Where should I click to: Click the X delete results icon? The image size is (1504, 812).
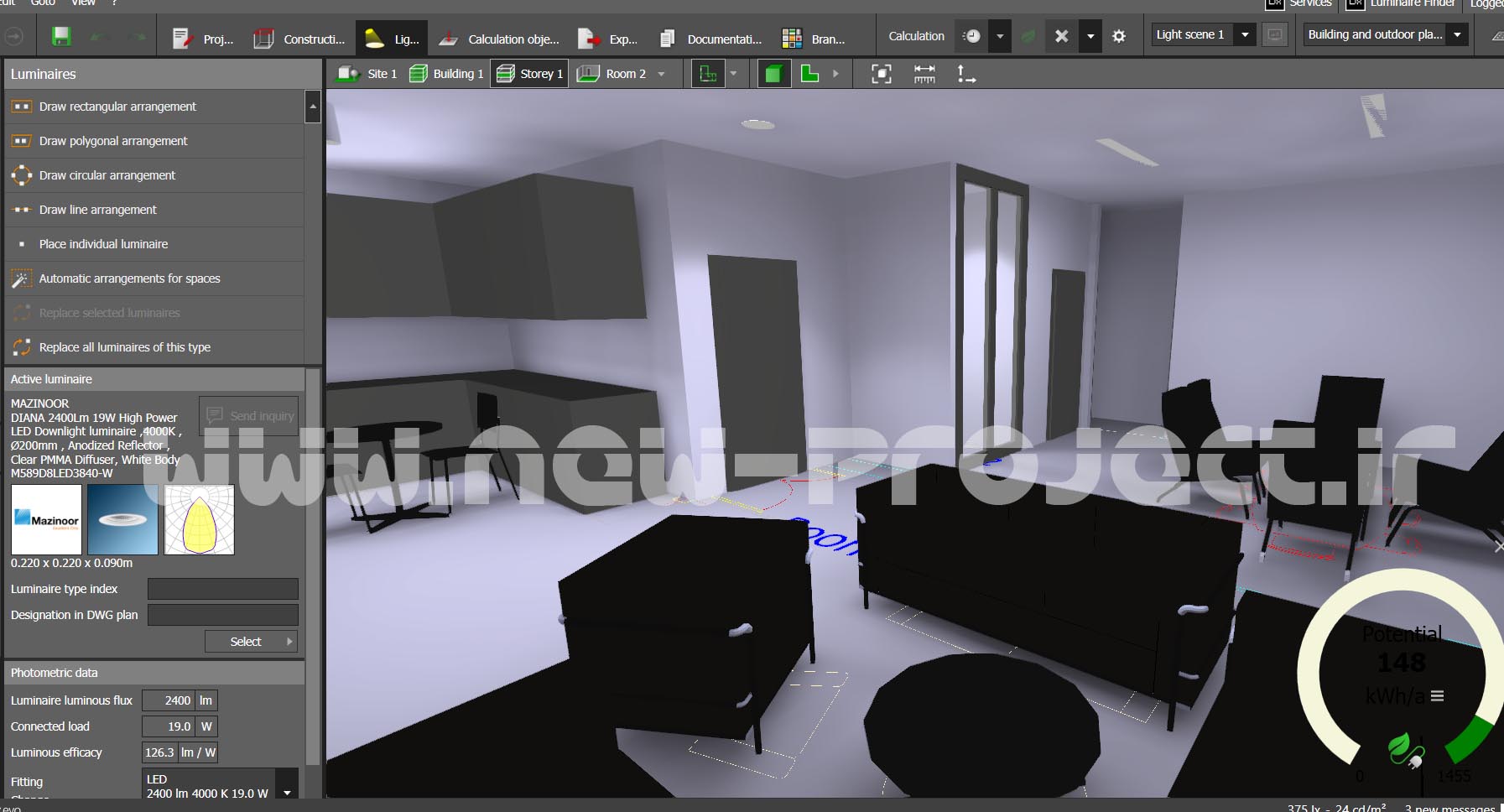[1061, 36]
